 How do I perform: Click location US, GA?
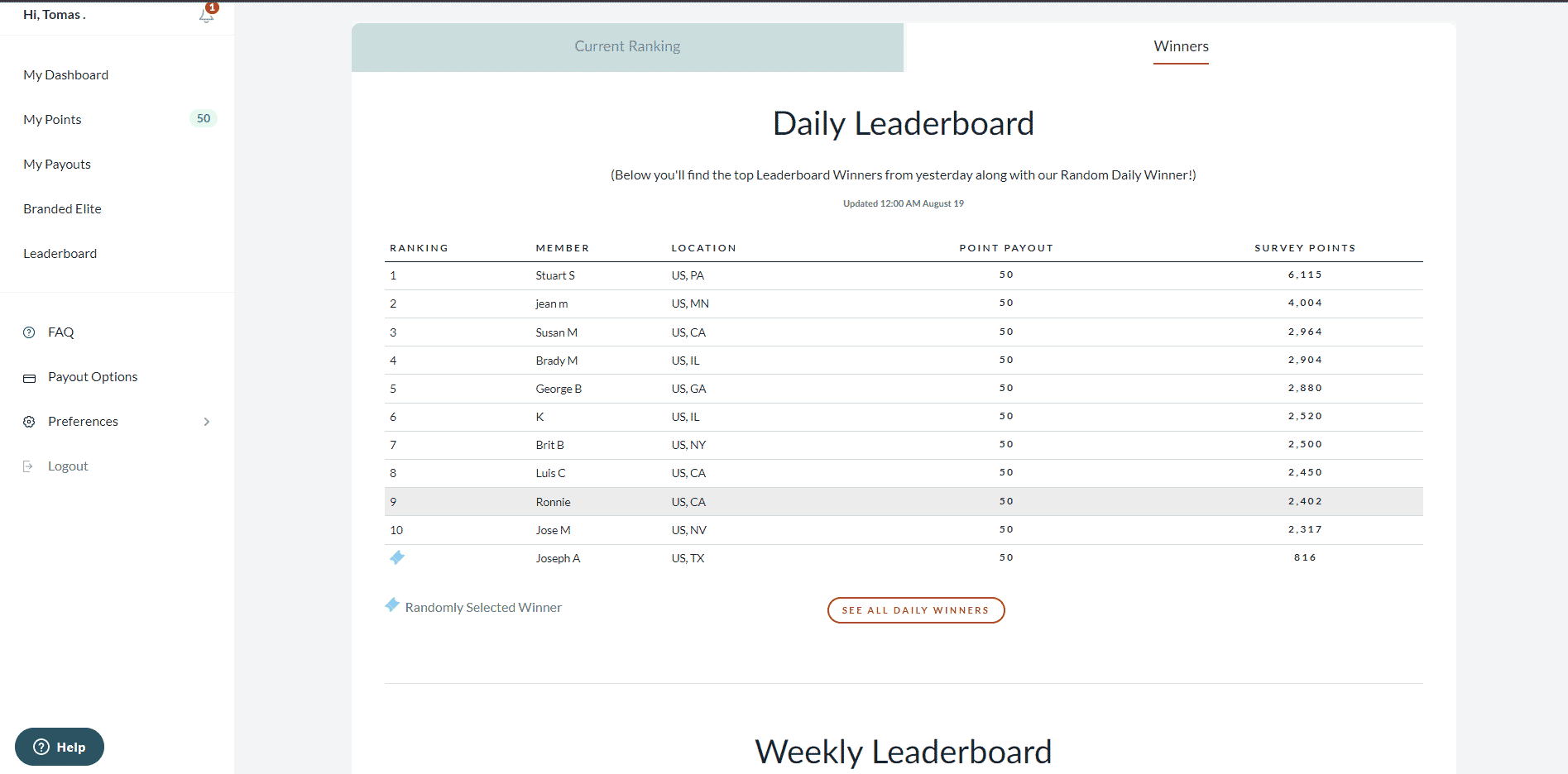coord(688,389)
